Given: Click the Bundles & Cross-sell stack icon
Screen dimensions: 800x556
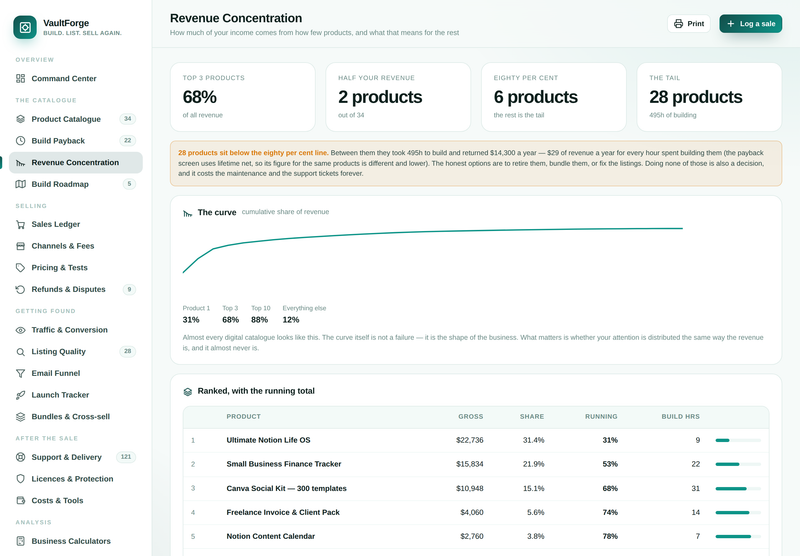Looking at the screenshot, I should (x=20, y=417).
